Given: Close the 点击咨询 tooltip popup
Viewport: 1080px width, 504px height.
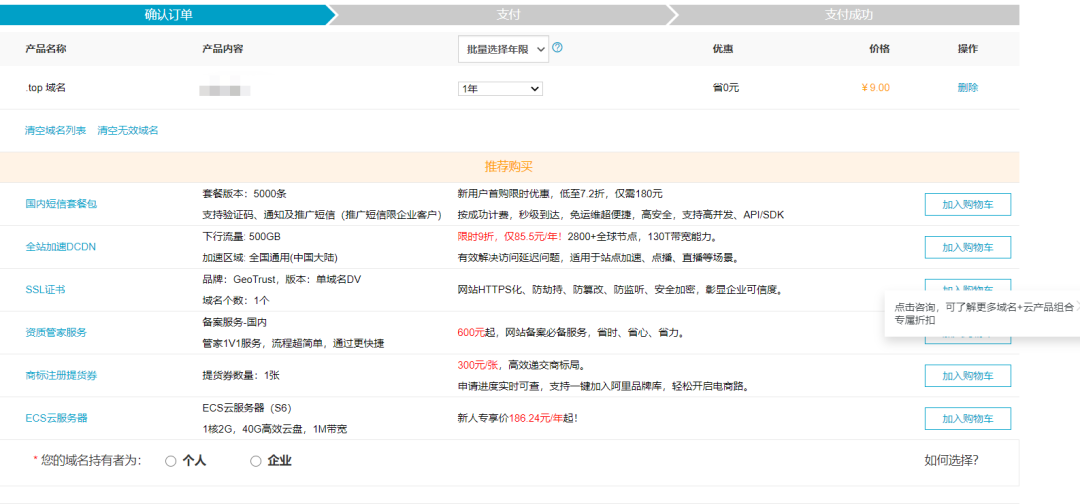Looking at the screenshot, I should pyautogui.click(x=1076, y=307).
